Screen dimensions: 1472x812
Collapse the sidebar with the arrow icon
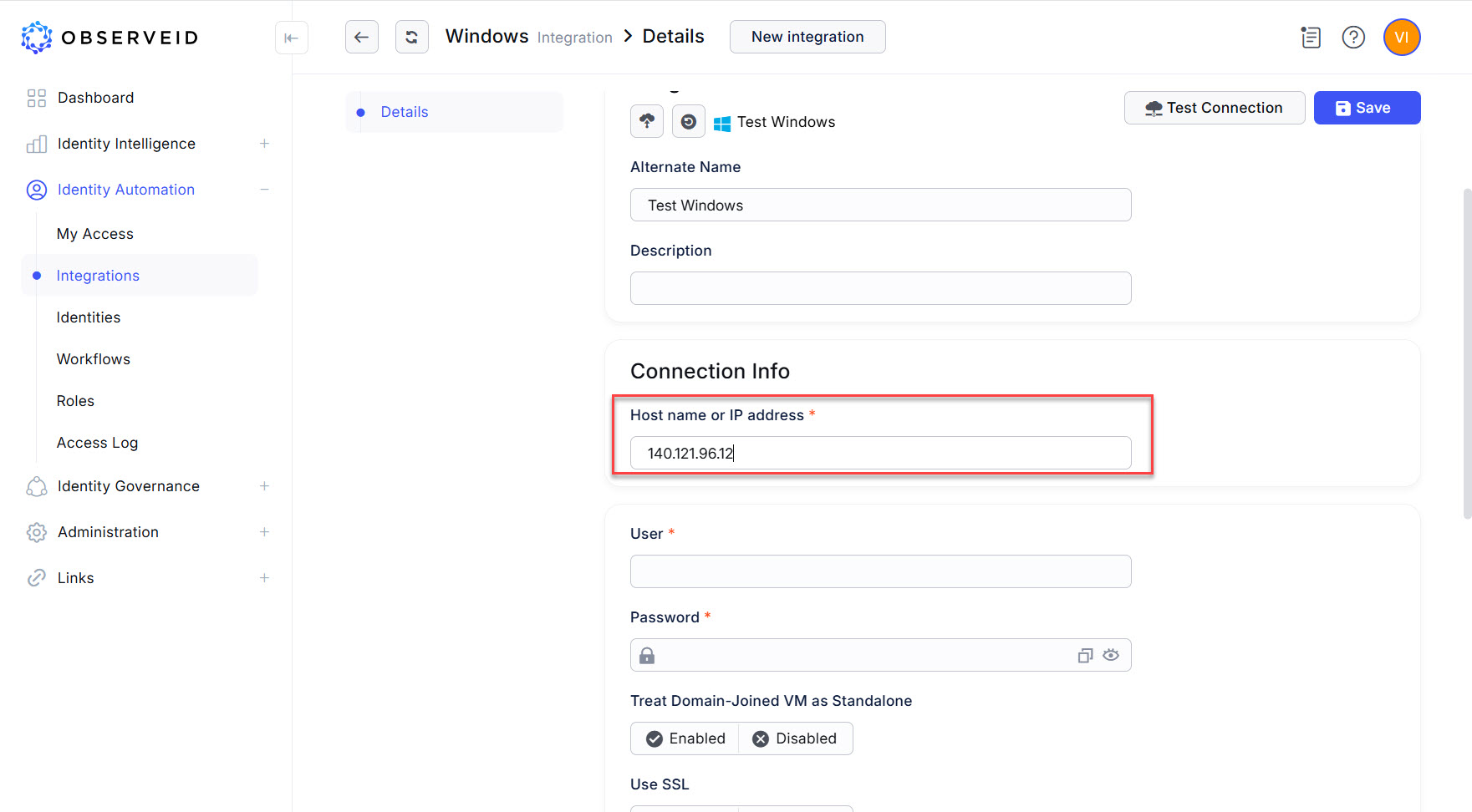click(x=292, y=38)
